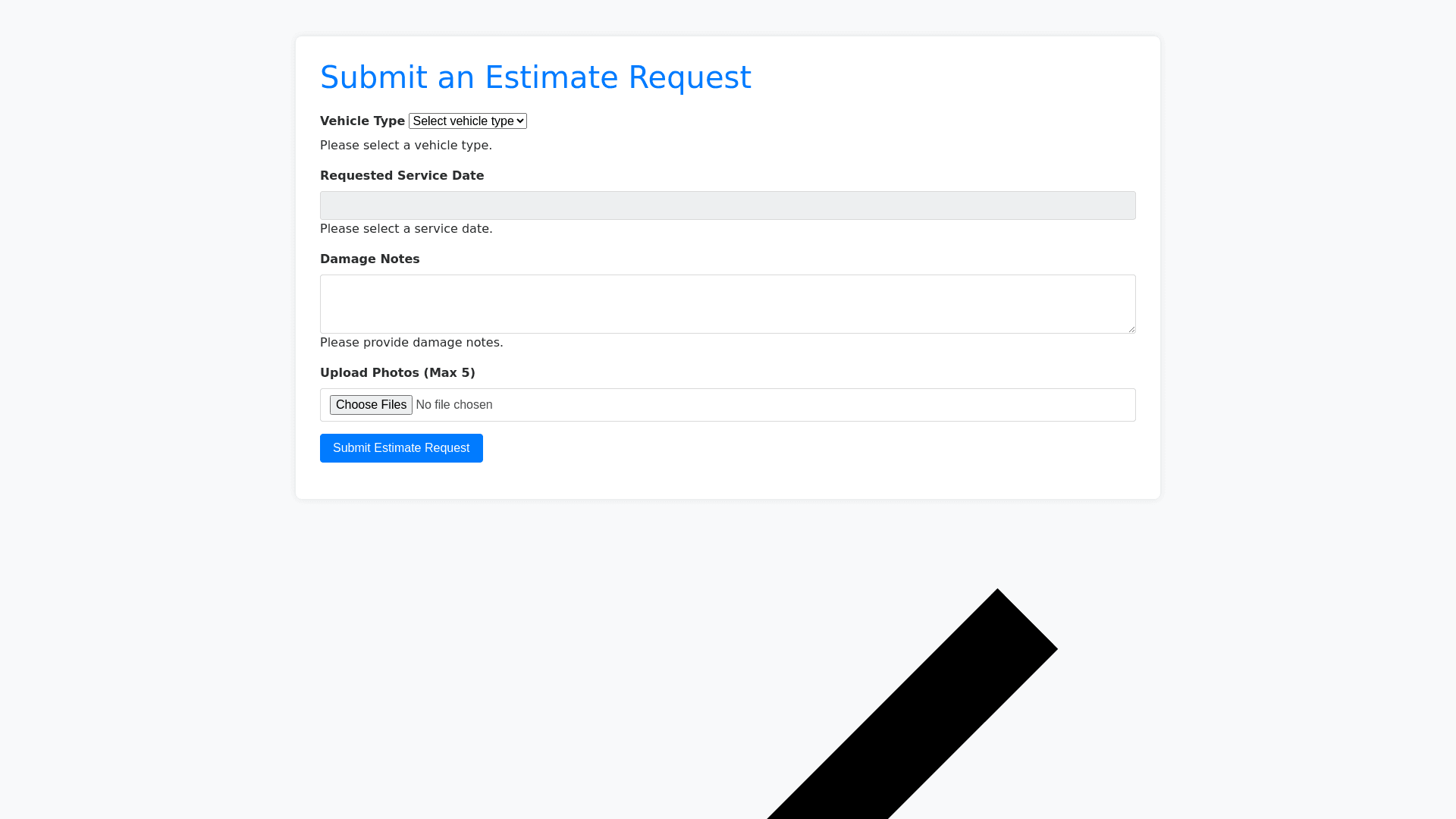
Task: Click the Upload Photos (Max 5) label
Action: click(397, 373)
